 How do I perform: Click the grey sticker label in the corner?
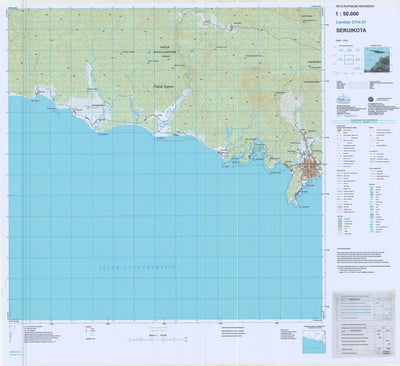coord(363,324)
